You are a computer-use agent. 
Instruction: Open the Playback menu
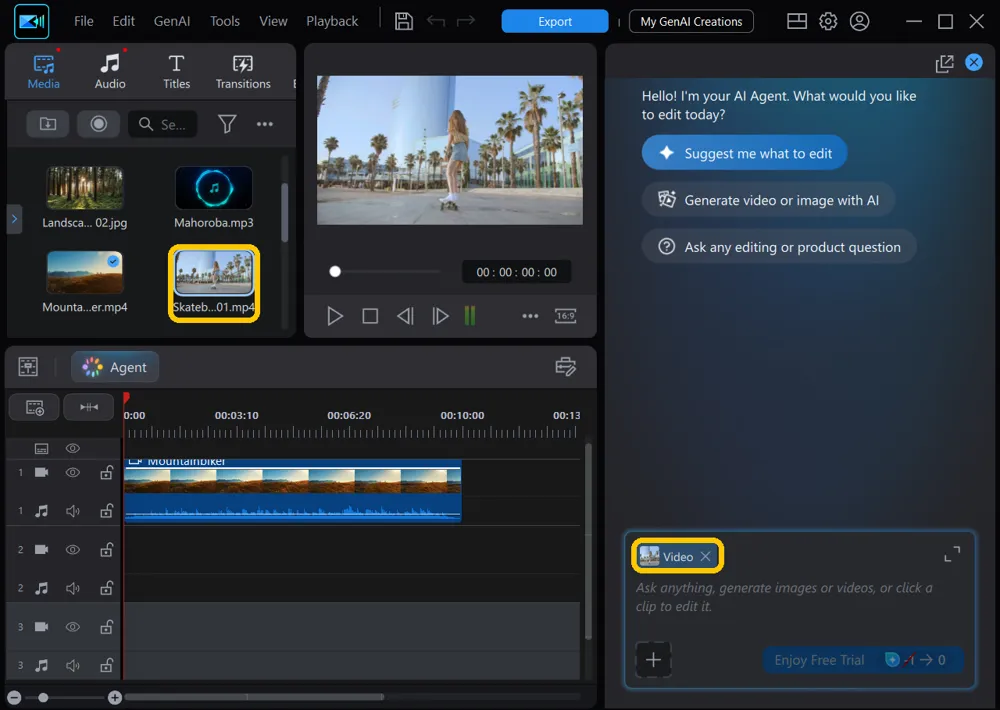[332, 21]
